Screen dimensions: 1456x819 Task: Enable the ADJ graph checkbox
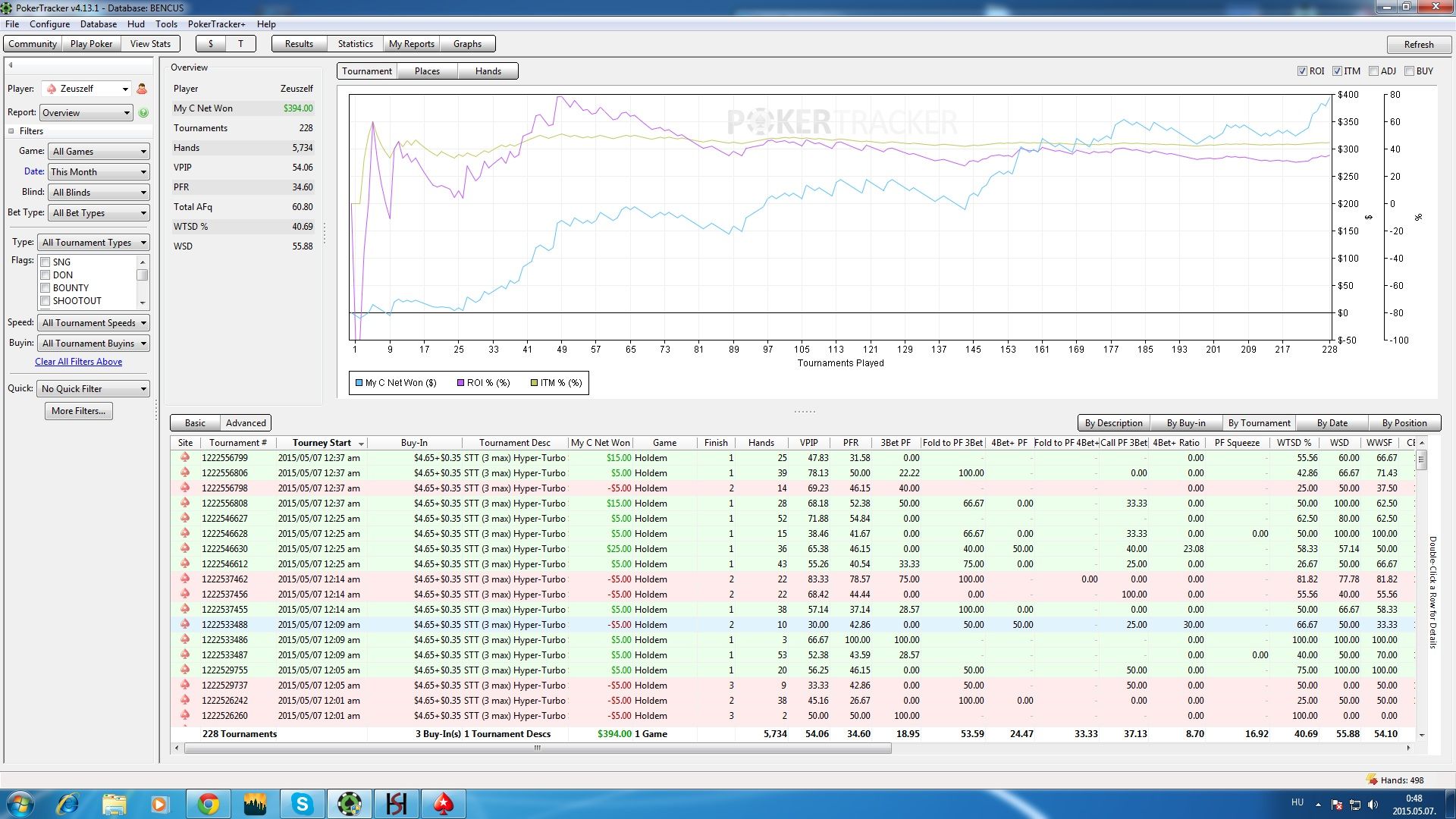[x=1373, y=71]
